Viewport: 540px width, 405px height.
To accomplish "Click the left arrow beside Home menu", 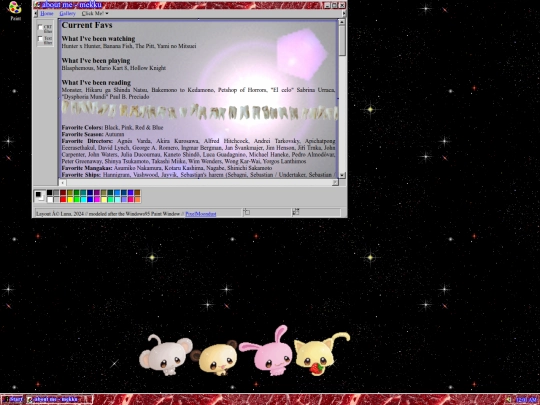I will click(x=35, y=13).
